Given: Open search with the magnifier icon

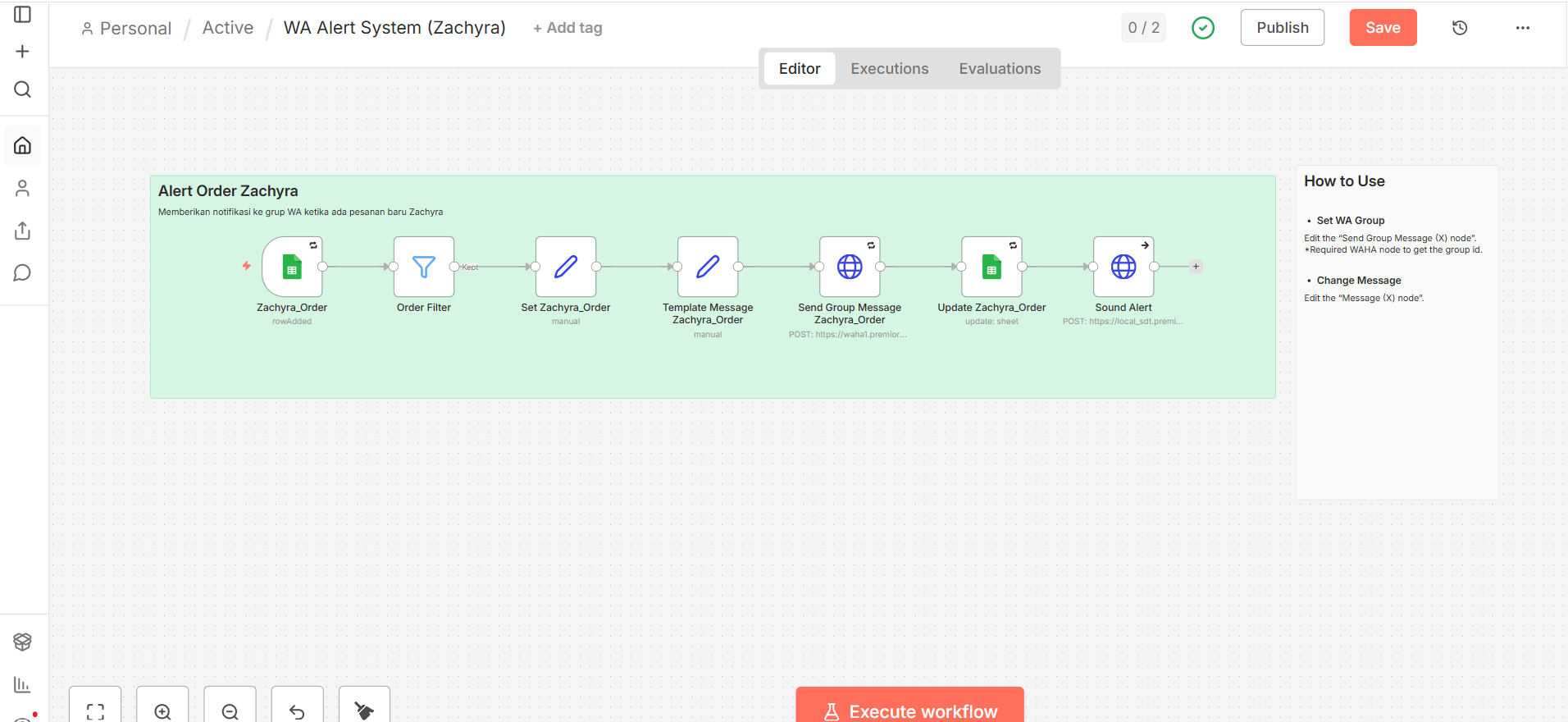Looking at the screenshot, I should click(x=23, y=89).
